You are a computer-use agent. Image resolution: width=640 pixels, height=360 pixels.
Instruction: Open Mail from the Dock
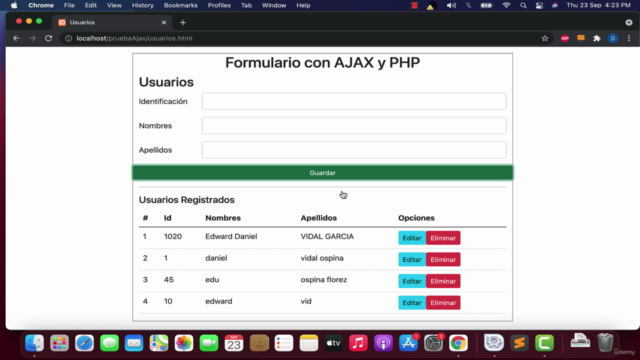(x=134, y=343)
